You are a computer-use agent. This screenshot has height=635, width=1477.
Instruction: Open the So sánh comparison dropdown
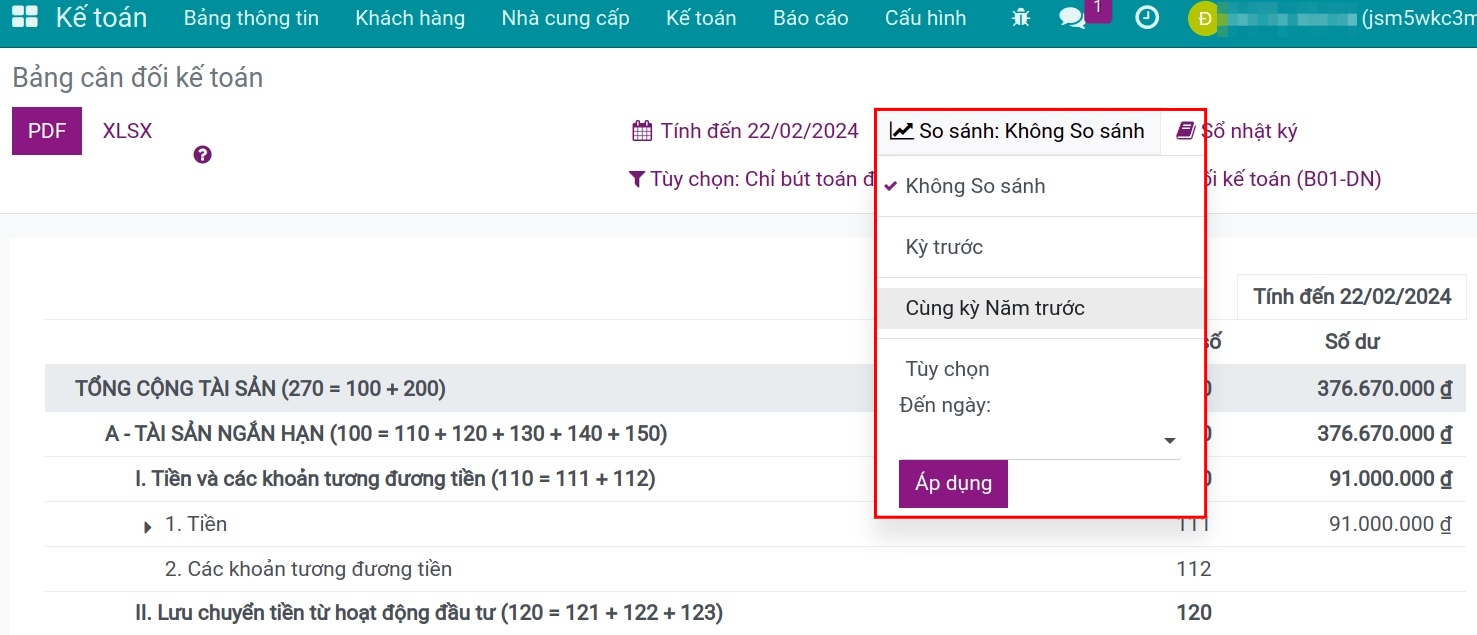[1019, 130]
